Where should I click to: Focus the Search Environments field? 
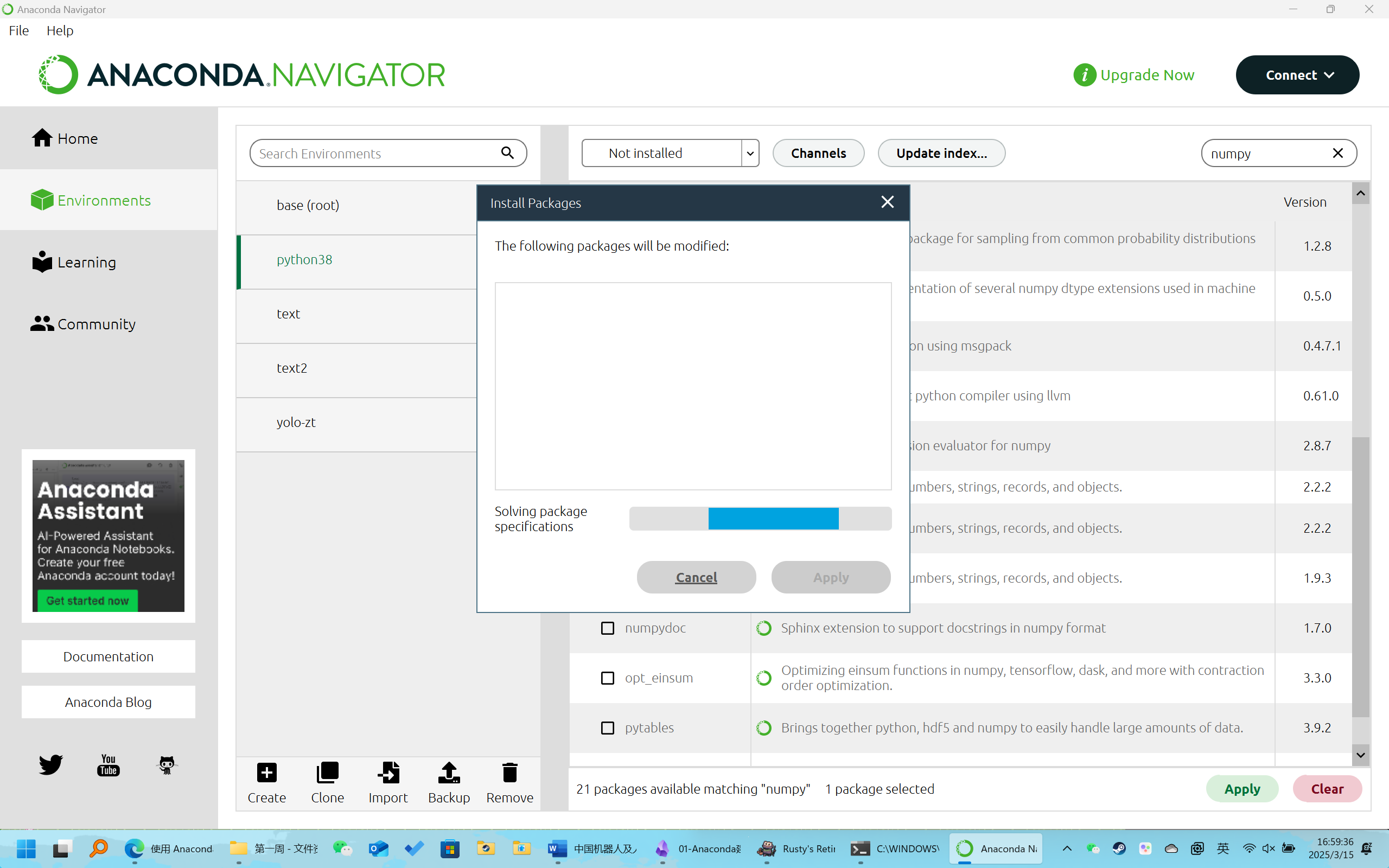[388, 154]
